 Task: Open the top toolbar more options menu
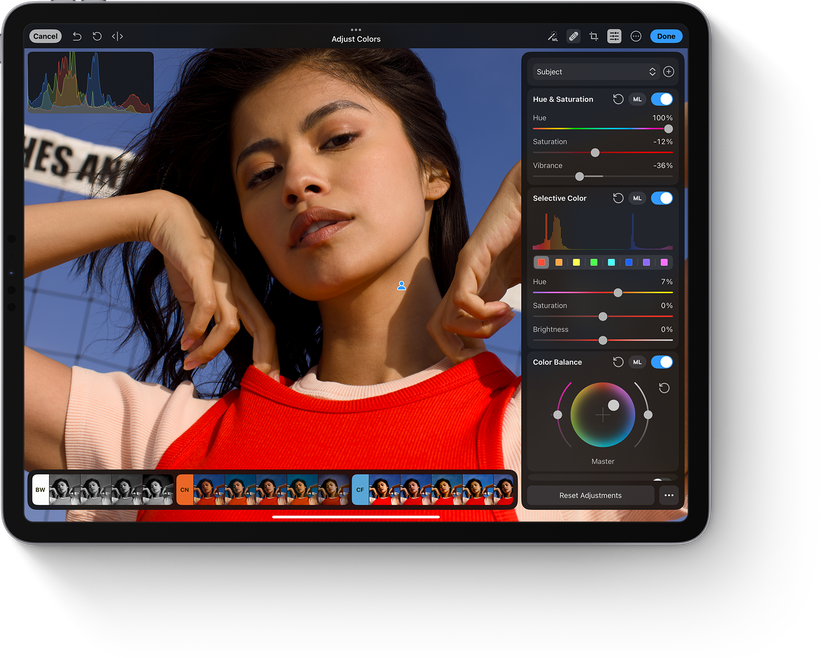pyautogui.click(x=636, y=36)
